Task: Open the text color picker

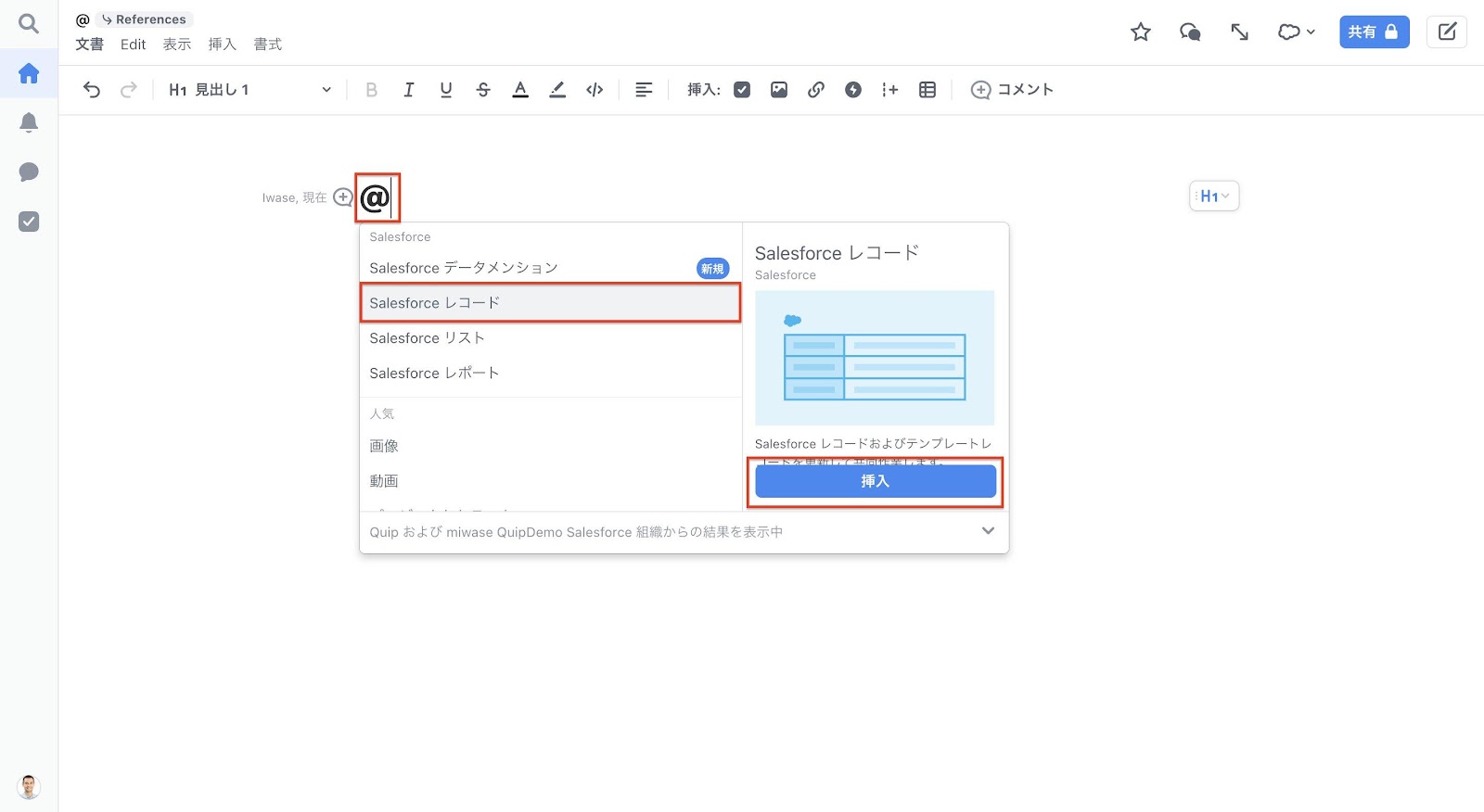Action: point(520,90)
